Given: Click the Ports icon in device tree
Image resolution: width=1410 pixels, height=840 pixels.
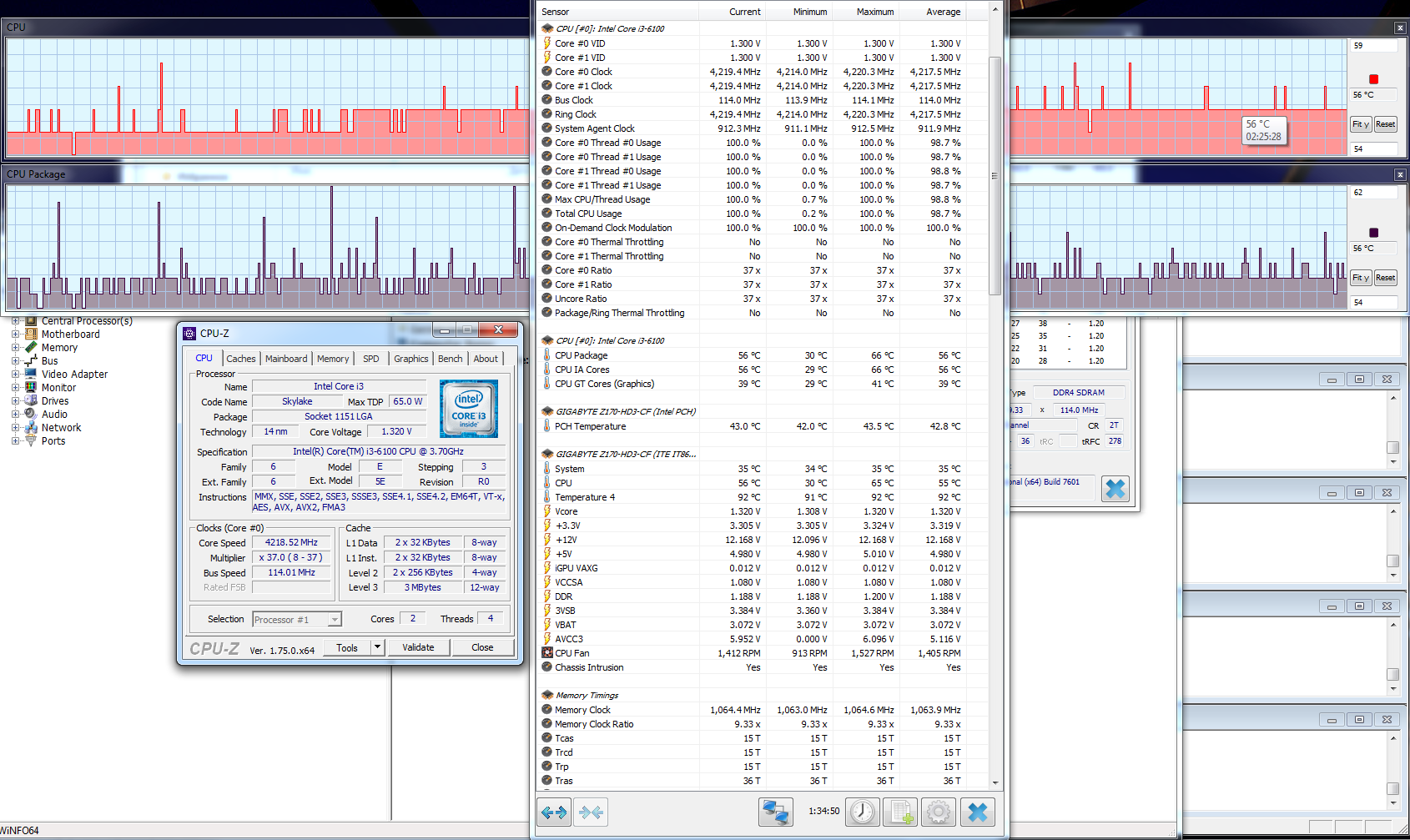Looking at the screenshot, I should [x=31, y=441].
